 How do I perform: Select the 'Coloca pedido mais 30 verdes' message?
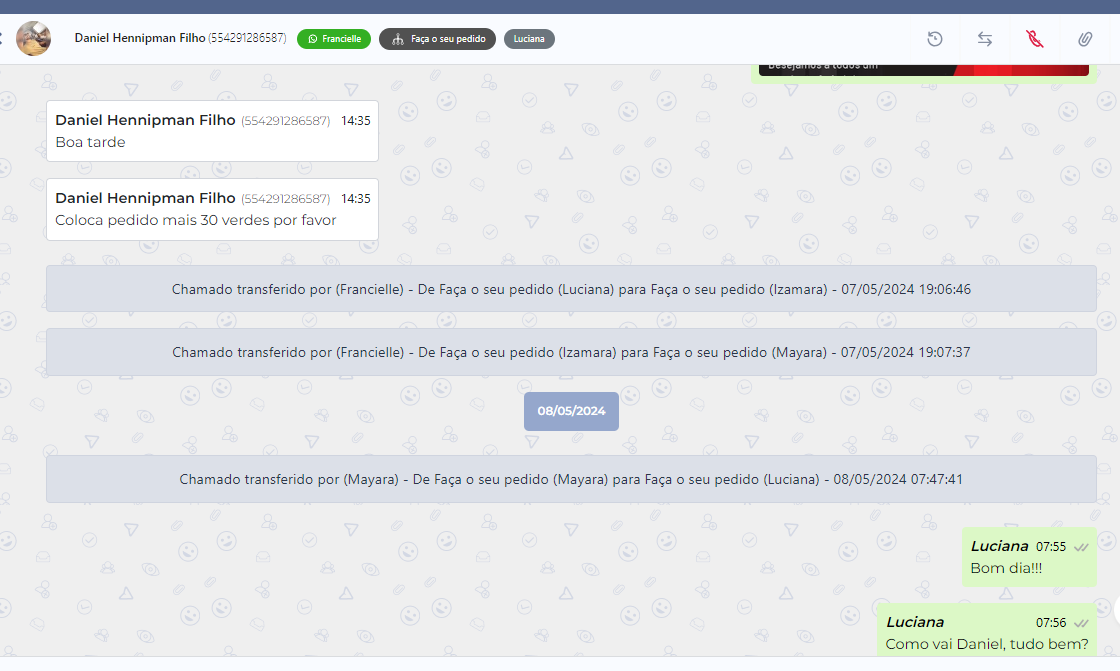[212, 210]
